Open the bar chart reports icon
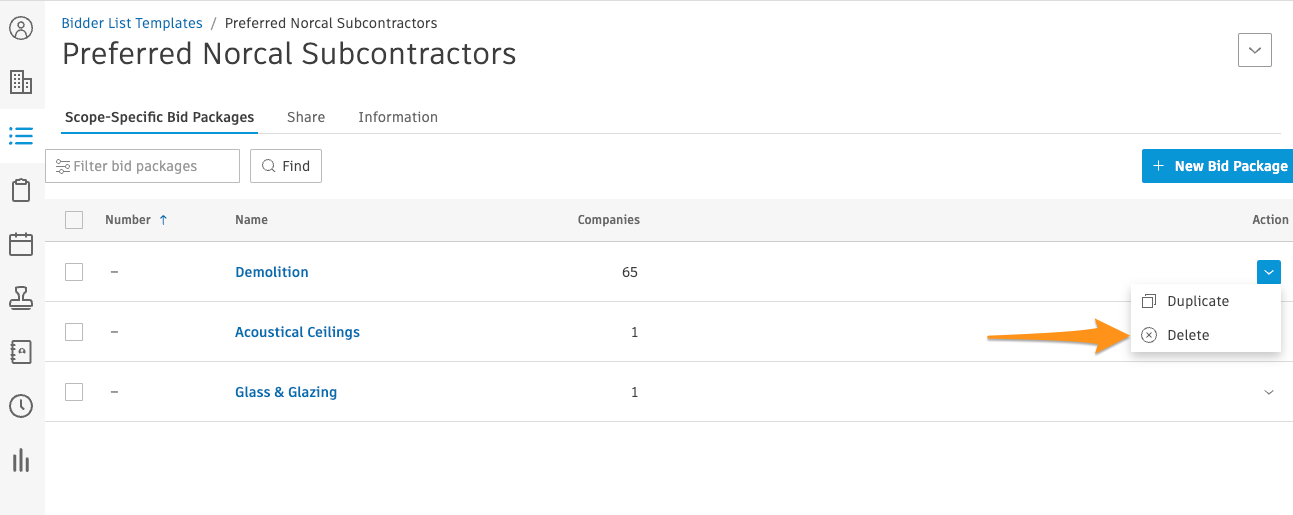1293x515 pixels. [21, 460]
